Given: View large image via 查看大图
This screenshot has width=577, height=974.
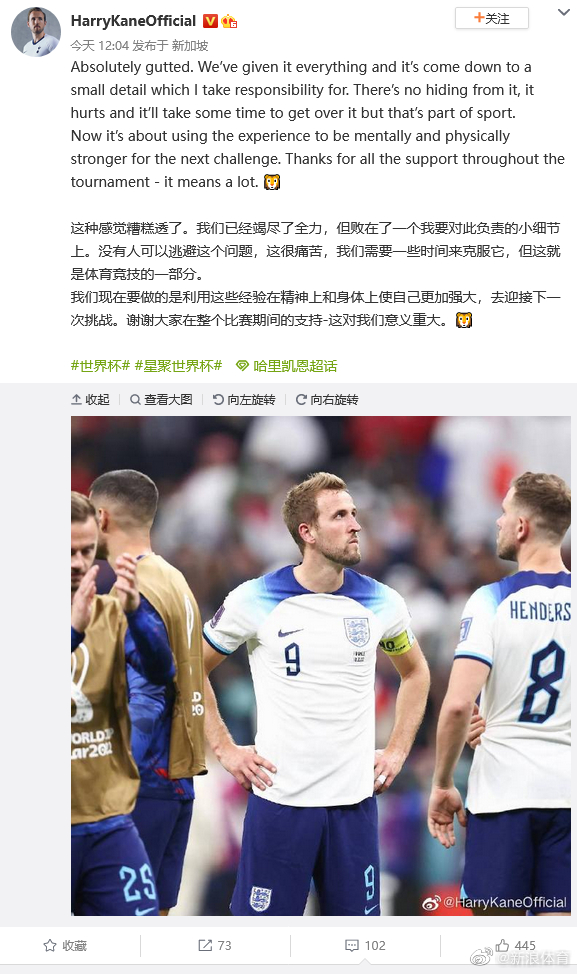Looking at the screenshot, I should [161, 399].
